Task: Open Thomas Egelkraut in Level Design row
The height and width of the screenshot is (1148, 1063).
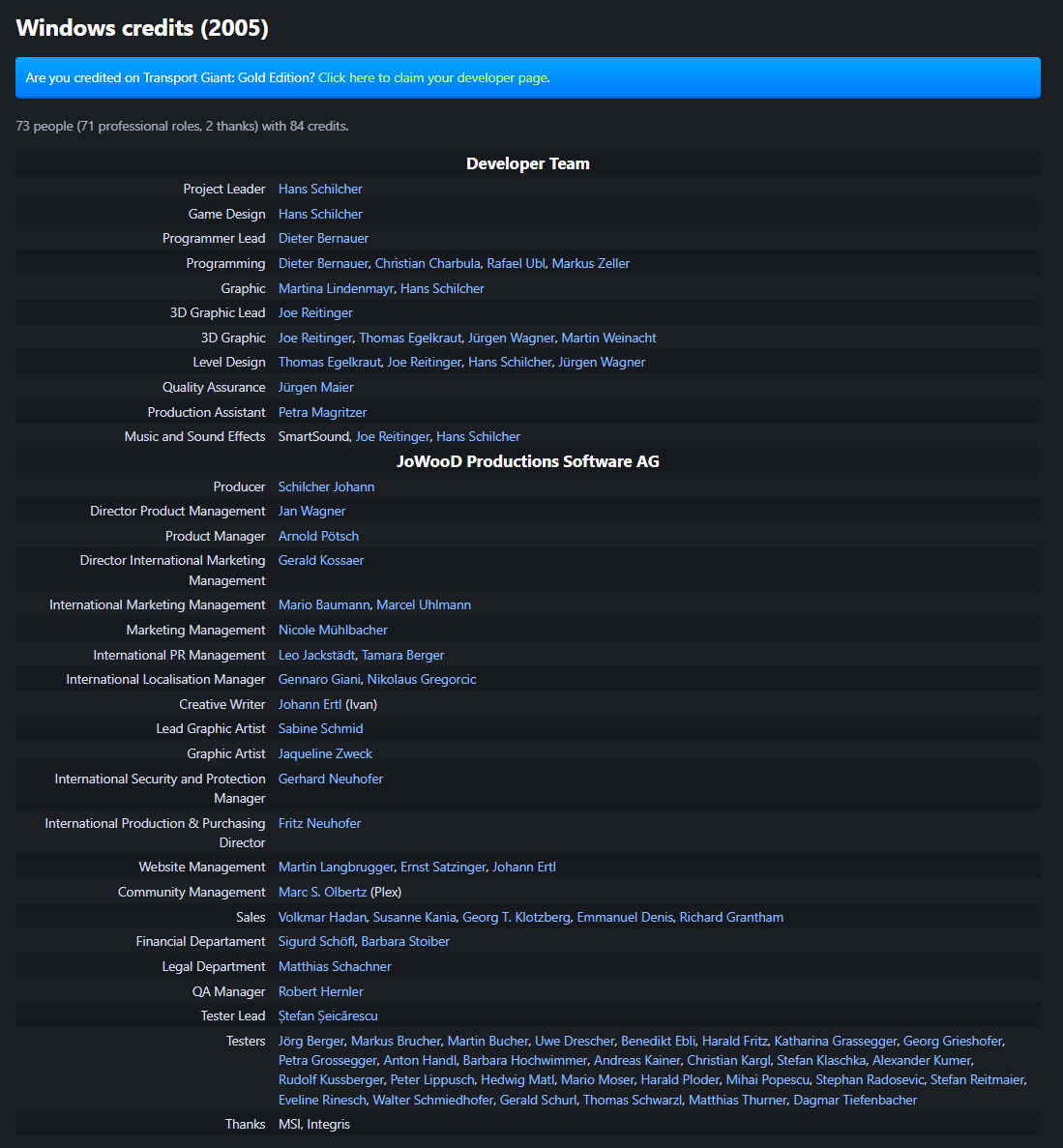Action: click(330, 363)
